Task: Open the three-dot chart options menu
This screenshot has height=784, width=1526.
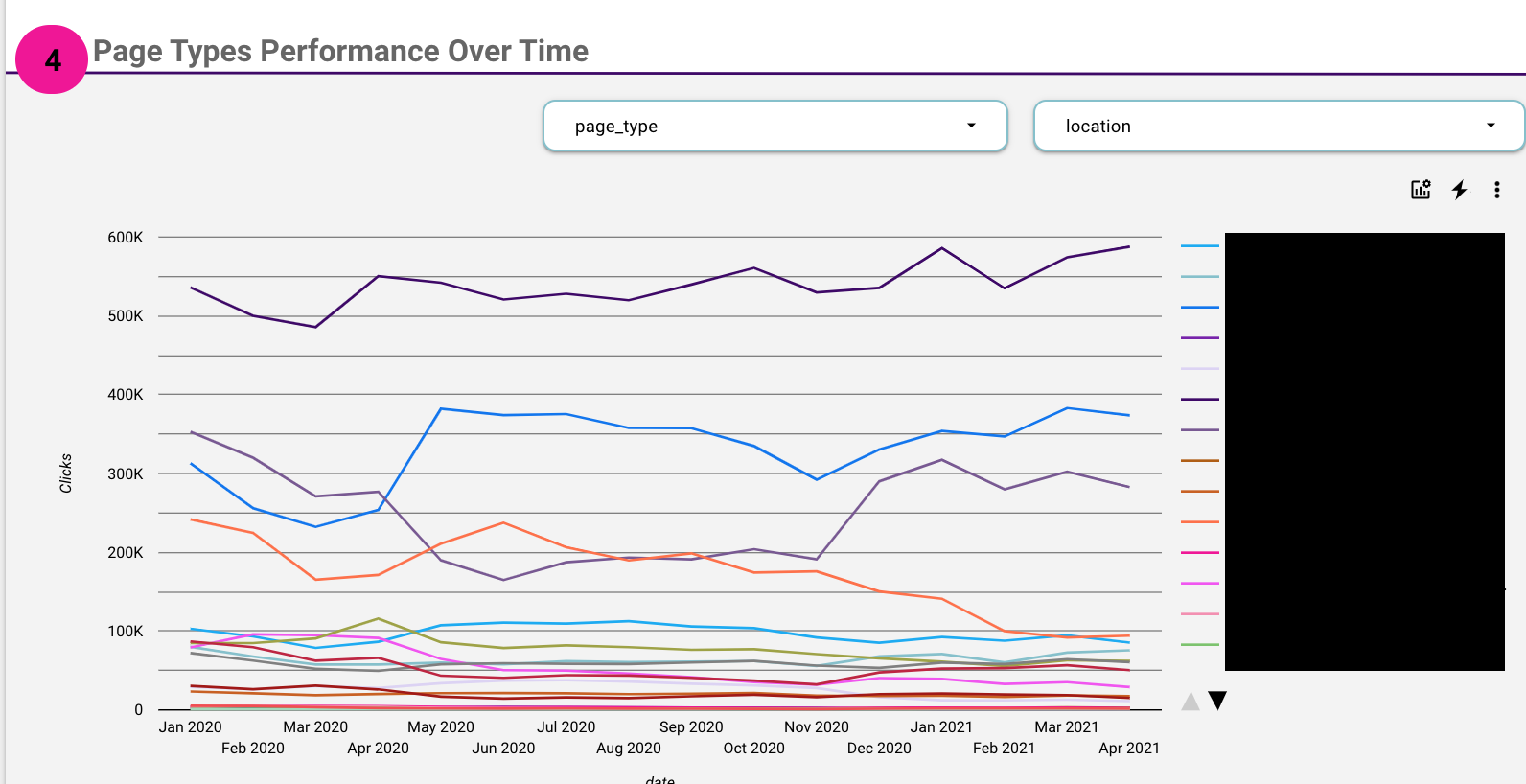Action: click(x=1496, y=190)
